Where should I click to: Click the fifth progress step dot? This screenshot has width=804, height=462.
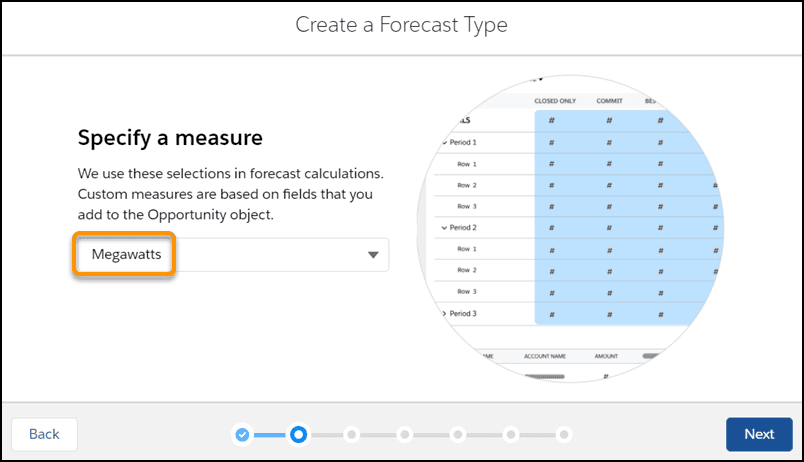[458, 435]
